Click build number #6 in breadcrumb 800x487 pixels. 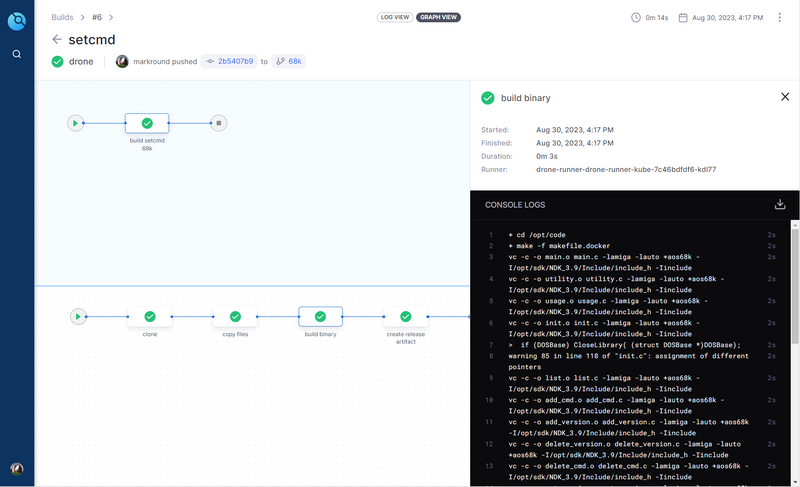(x=97, y=17)
